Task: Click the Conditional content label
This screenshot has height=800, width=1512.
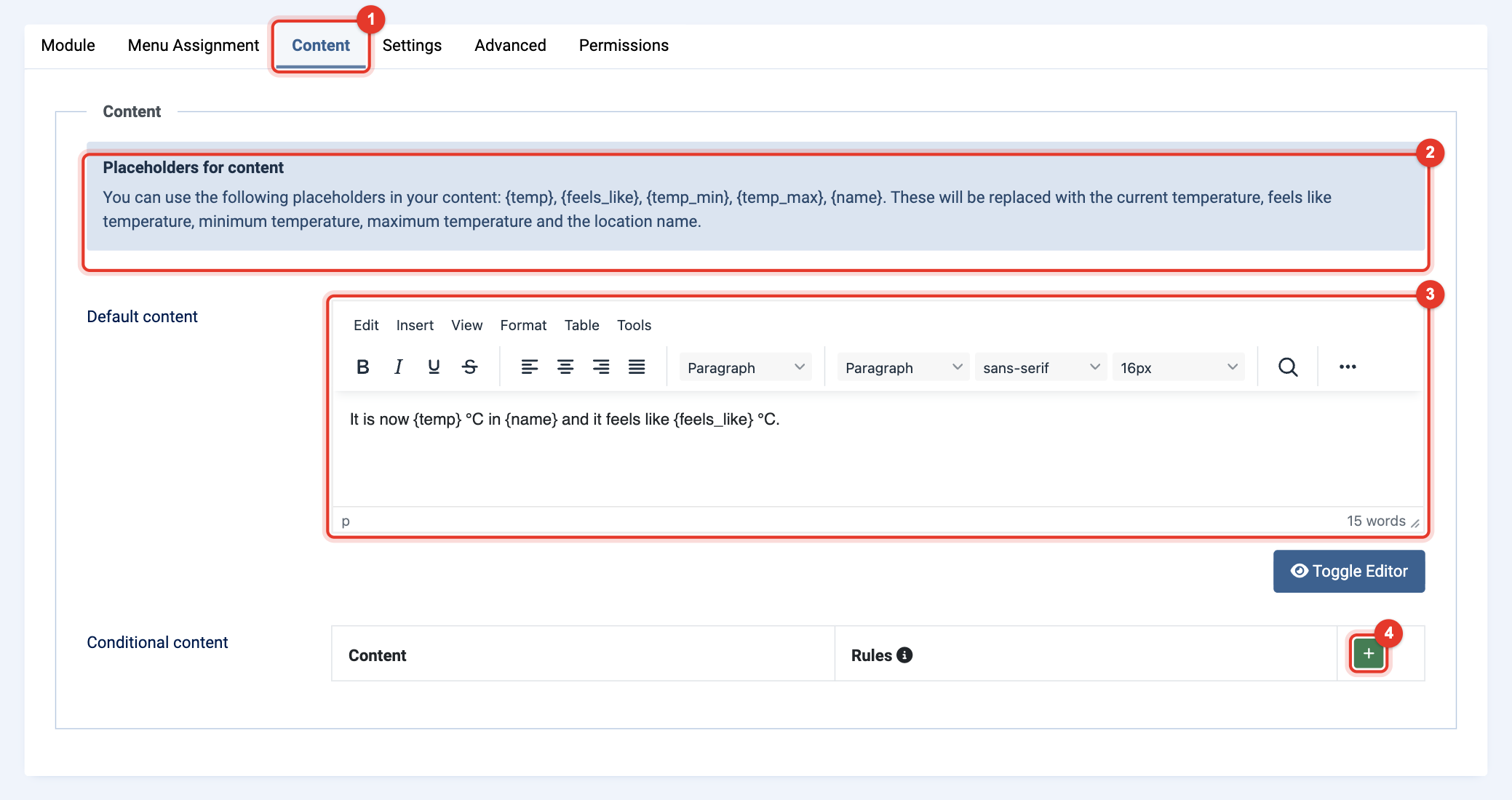Action: pos(157,643)
